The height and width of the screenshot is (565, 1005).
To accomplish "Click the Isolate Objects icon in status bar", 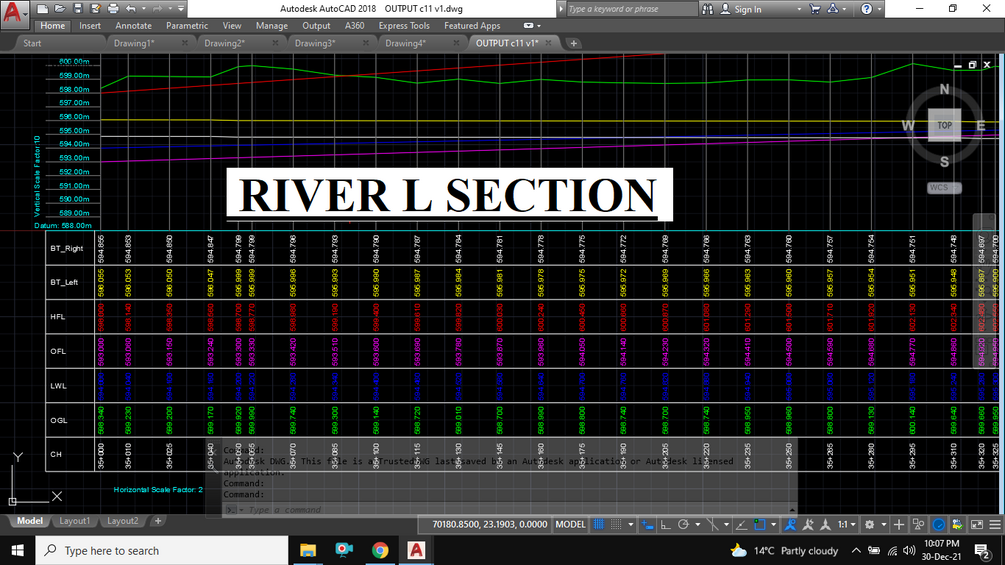I will [x=918, y=525].
